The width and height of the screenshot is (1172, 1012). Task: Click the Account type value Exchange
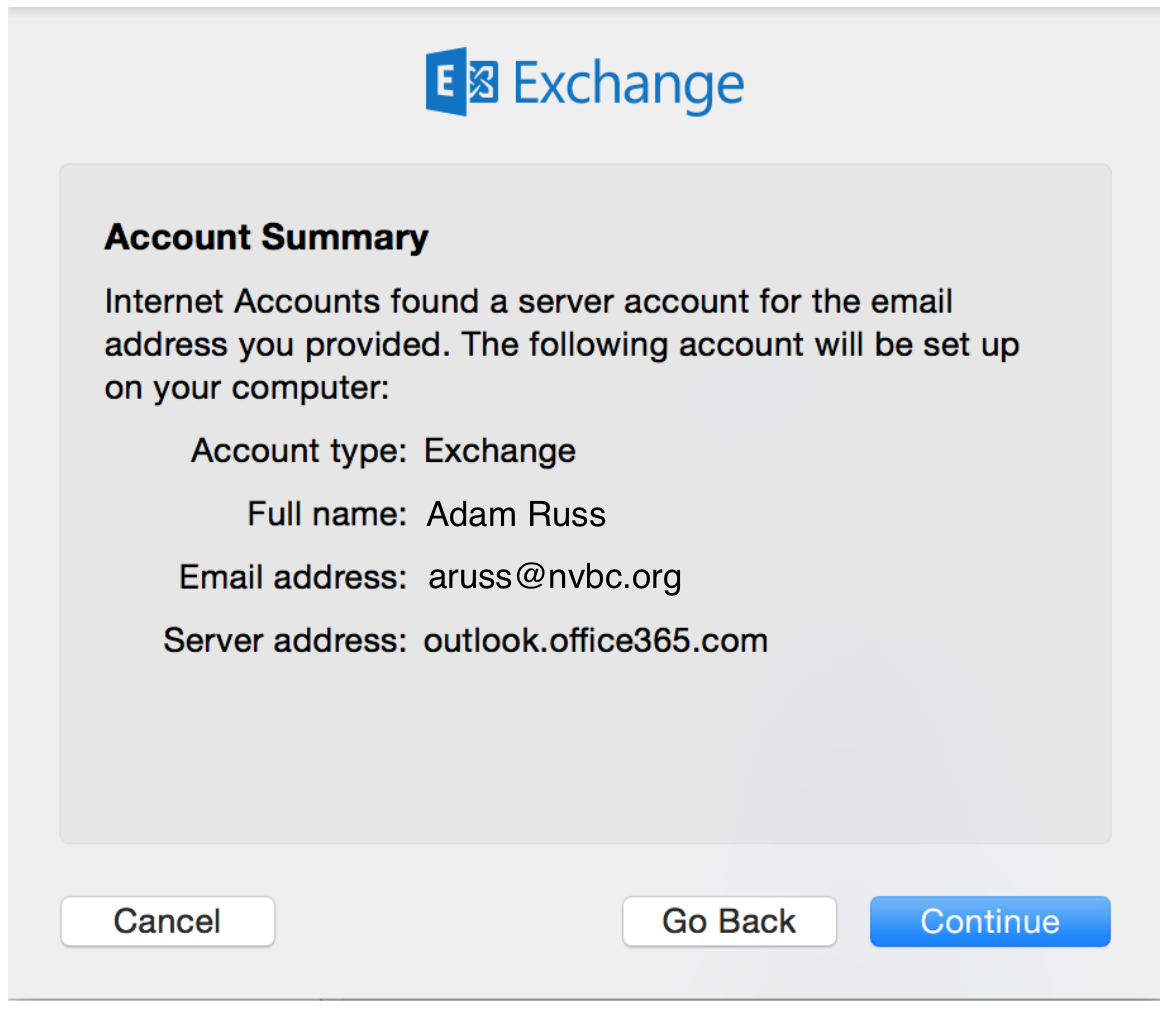(499, 451)
